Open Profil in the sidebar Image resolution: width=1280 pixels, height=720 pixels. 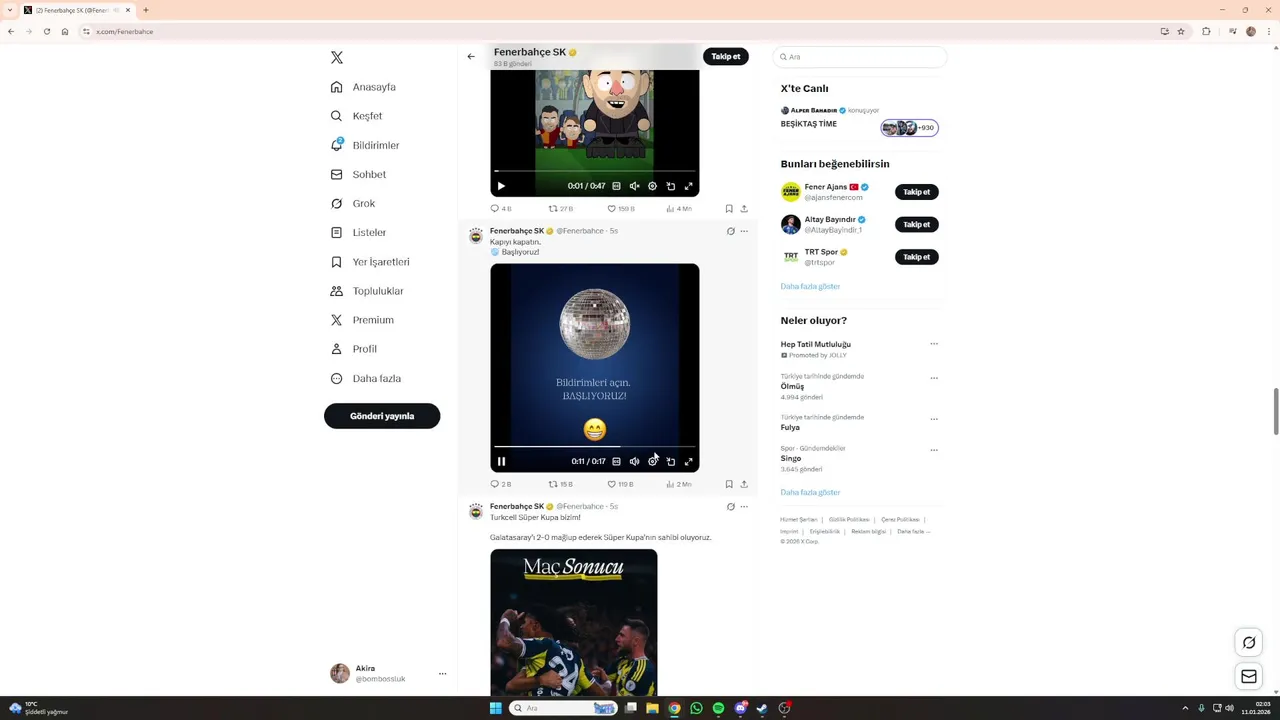click(354, 349)
